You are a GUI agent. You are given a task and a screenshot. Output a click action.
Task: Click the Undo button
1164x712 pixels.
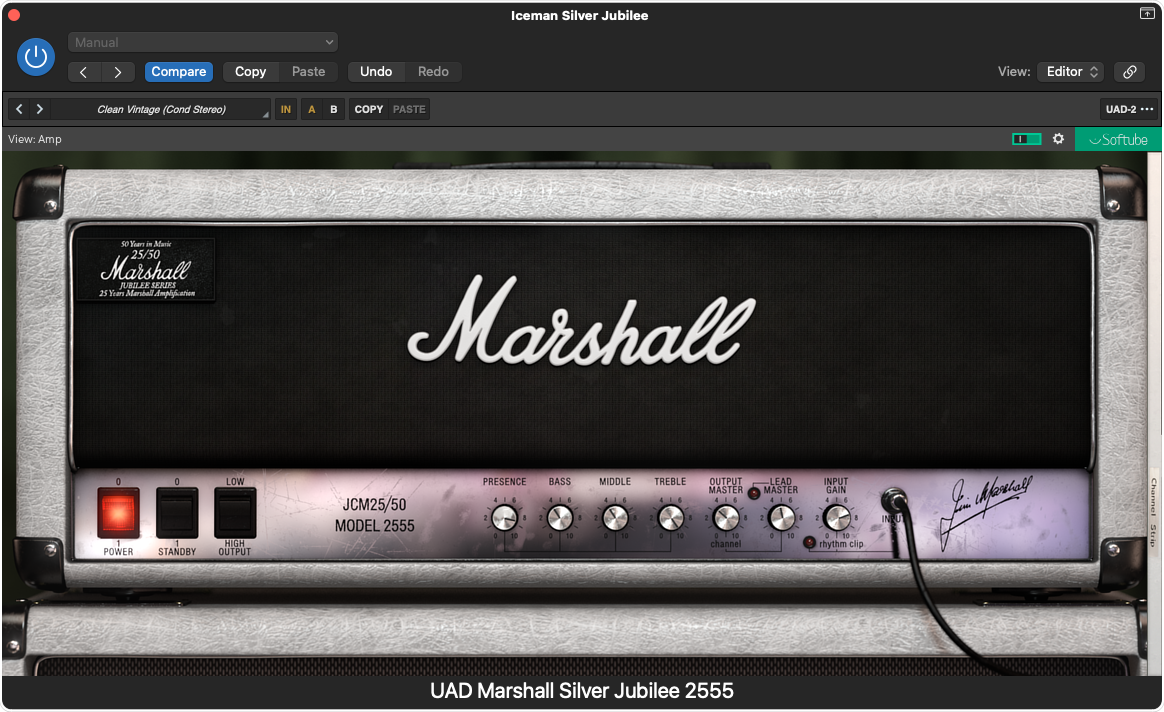pyautogui.click(x=376, y=72)
